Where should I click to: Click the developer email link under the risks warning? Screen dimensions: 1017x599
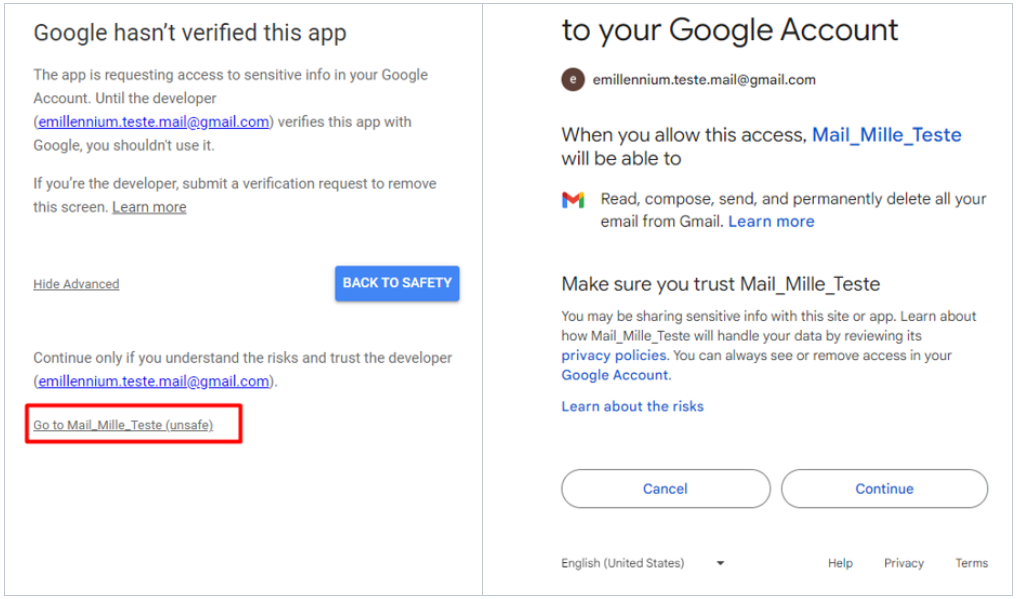[x=154, y=381]
